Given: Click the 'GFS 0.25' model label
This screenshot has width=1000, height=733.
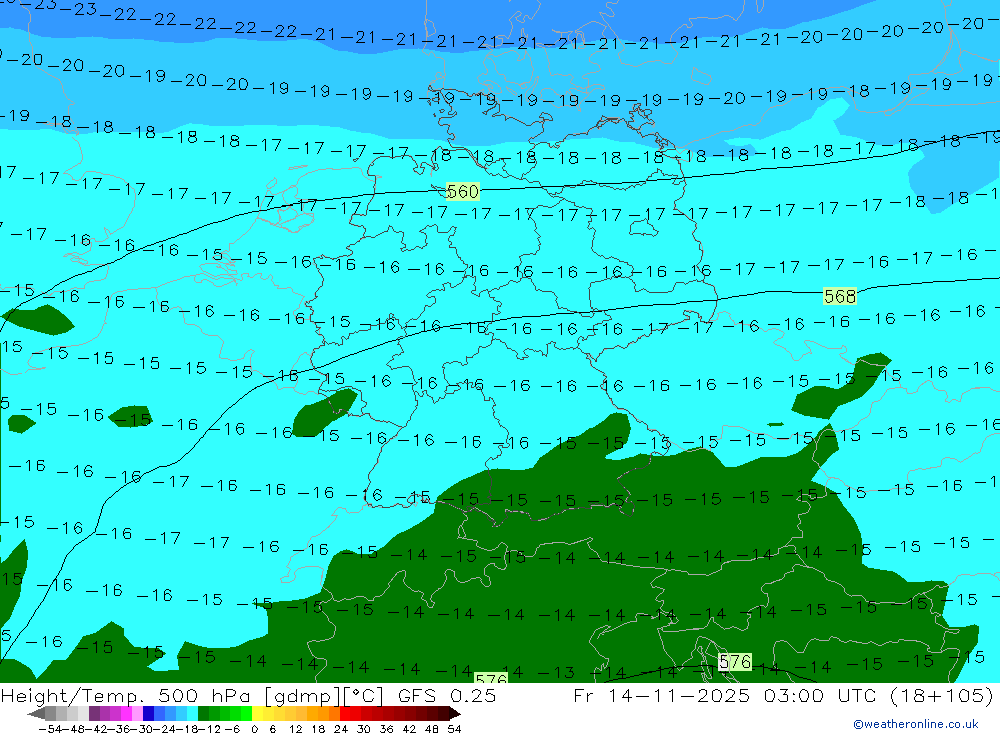Looking at the screenshot, I should [446, 695].
